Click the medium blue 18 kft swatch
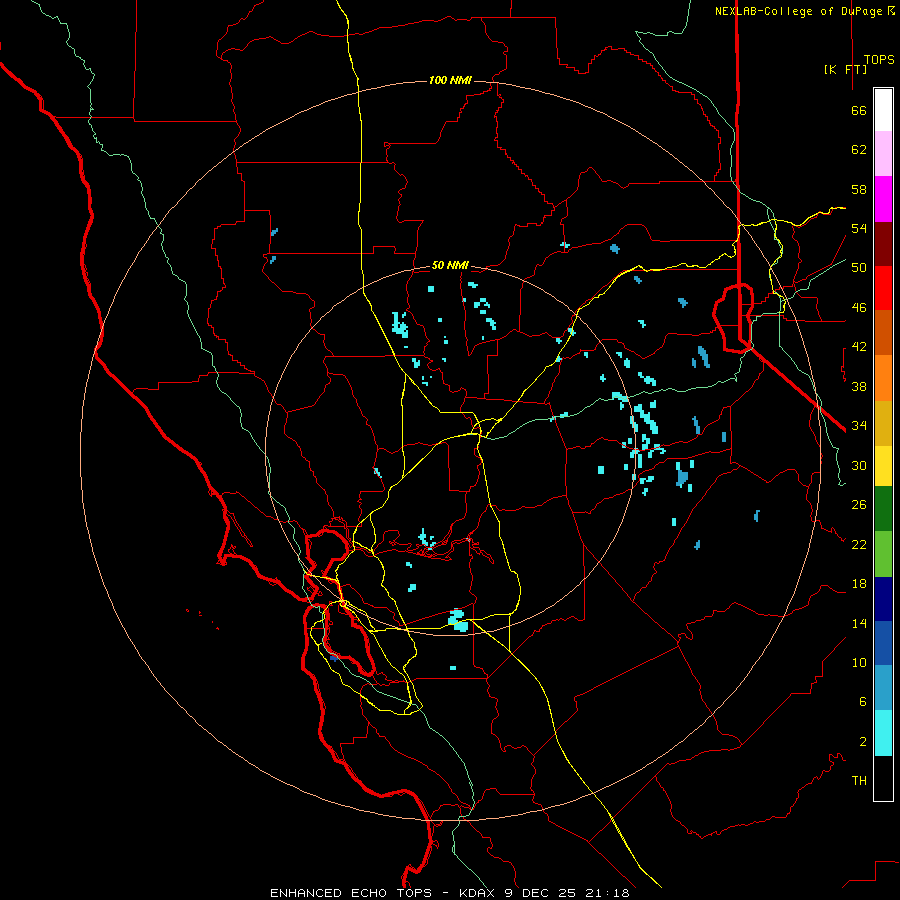900x900 pixels. (x=883, y=643)
